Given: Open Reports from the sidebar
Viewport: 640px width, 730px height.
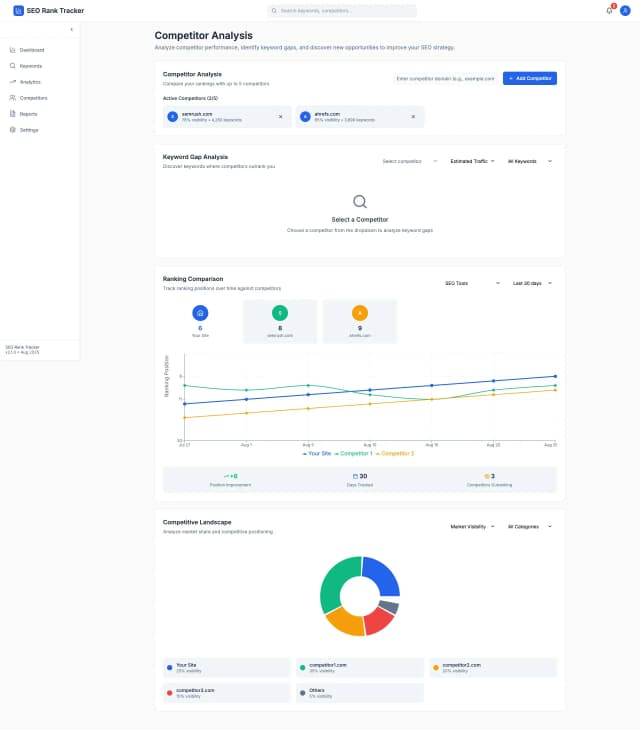Looking at the screenshot, I should point(29,114).
